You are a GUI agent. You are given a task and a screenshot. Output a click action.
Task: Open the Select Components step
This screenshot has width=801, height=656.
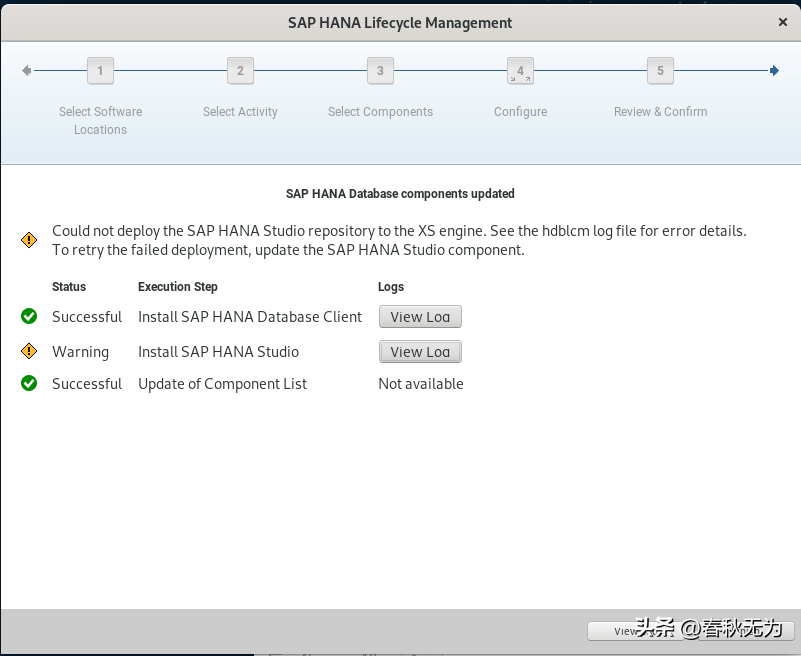pos(380,111)
